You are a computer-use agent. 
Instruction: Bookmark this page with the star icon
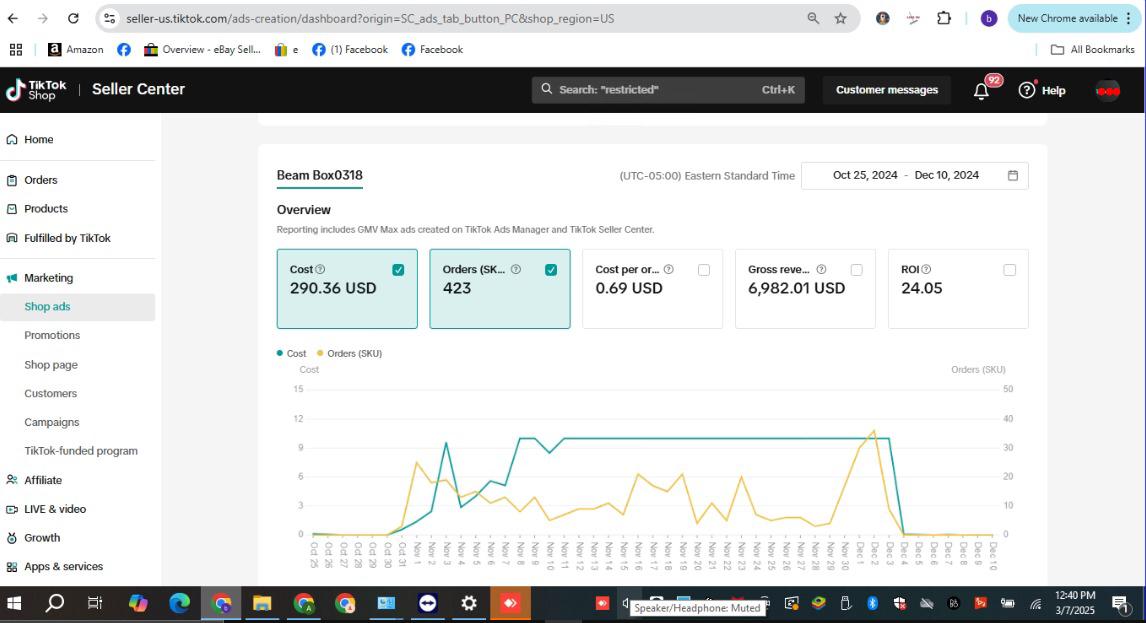[x=840, y=18]
